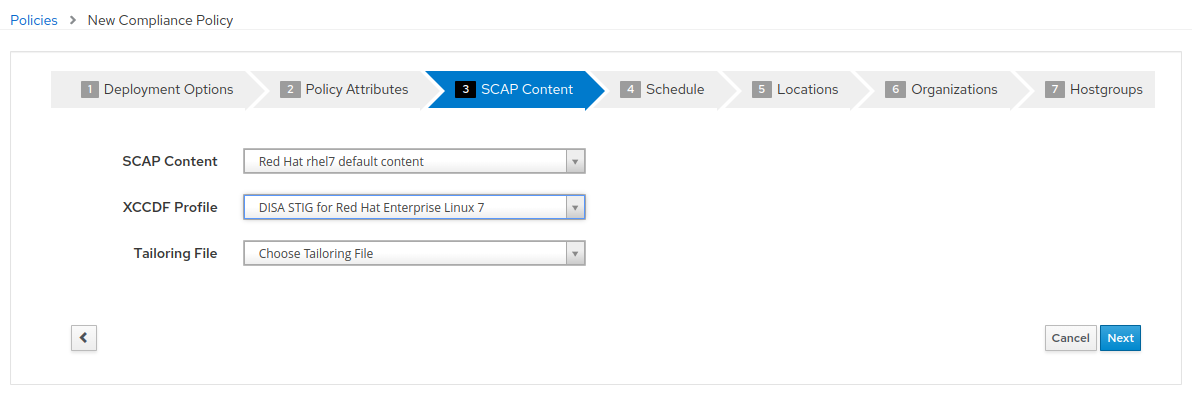Screen dimensions: 1192x396
Task: Click the step number 3 badge
Action: (464, 90)
